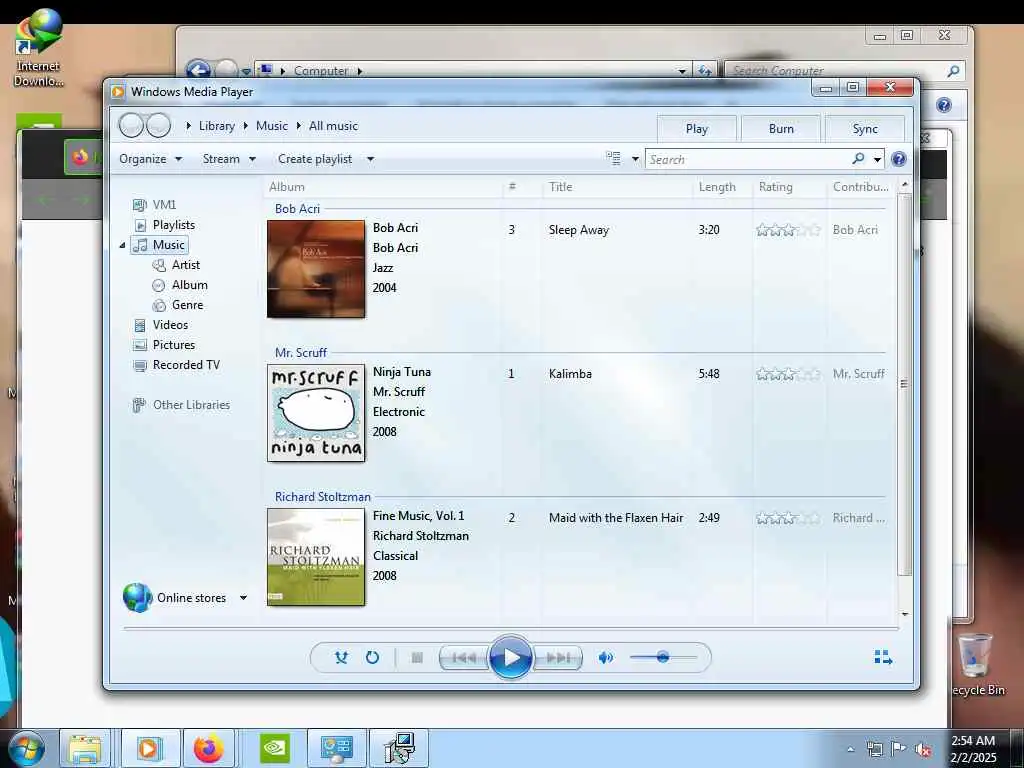This screenshot has width=1024, height=768.
Task: Click the Bob Acri album cover
Action: point(316,269)
